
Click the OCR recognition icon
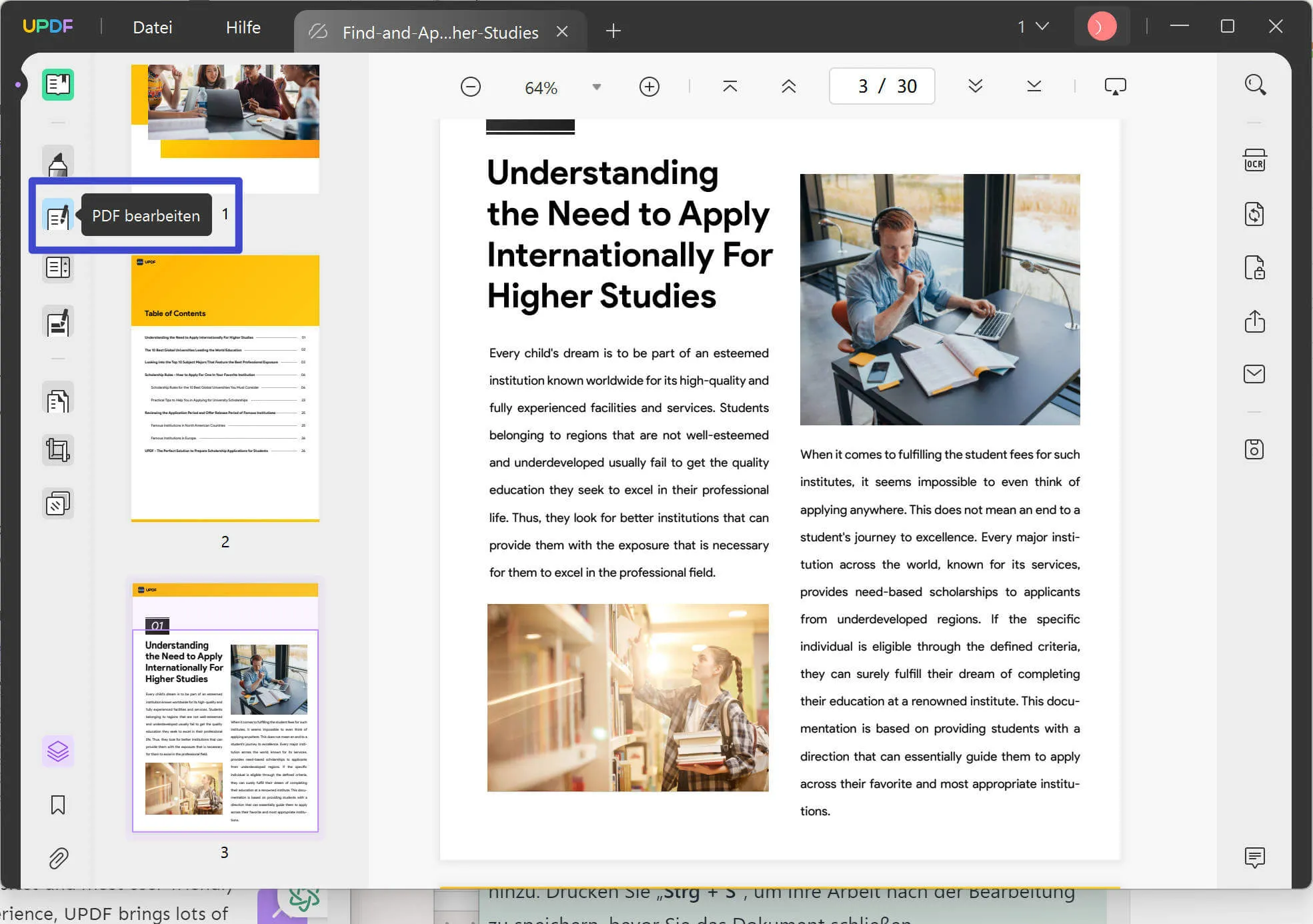(x=1257, y=161)
